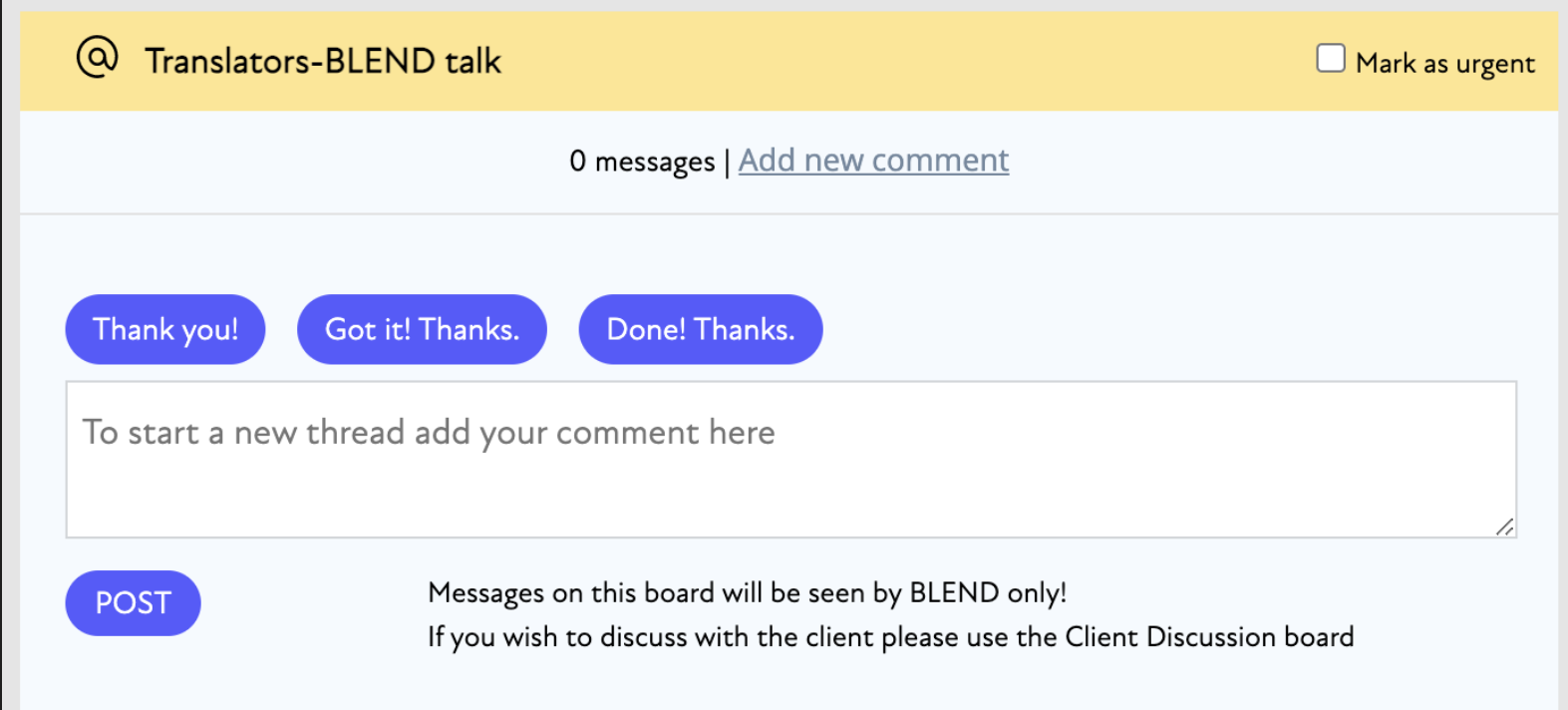1568x710 pixels.
Task: Select the "Done! Thanks." quick reply
Action: (x=701, y=329)
